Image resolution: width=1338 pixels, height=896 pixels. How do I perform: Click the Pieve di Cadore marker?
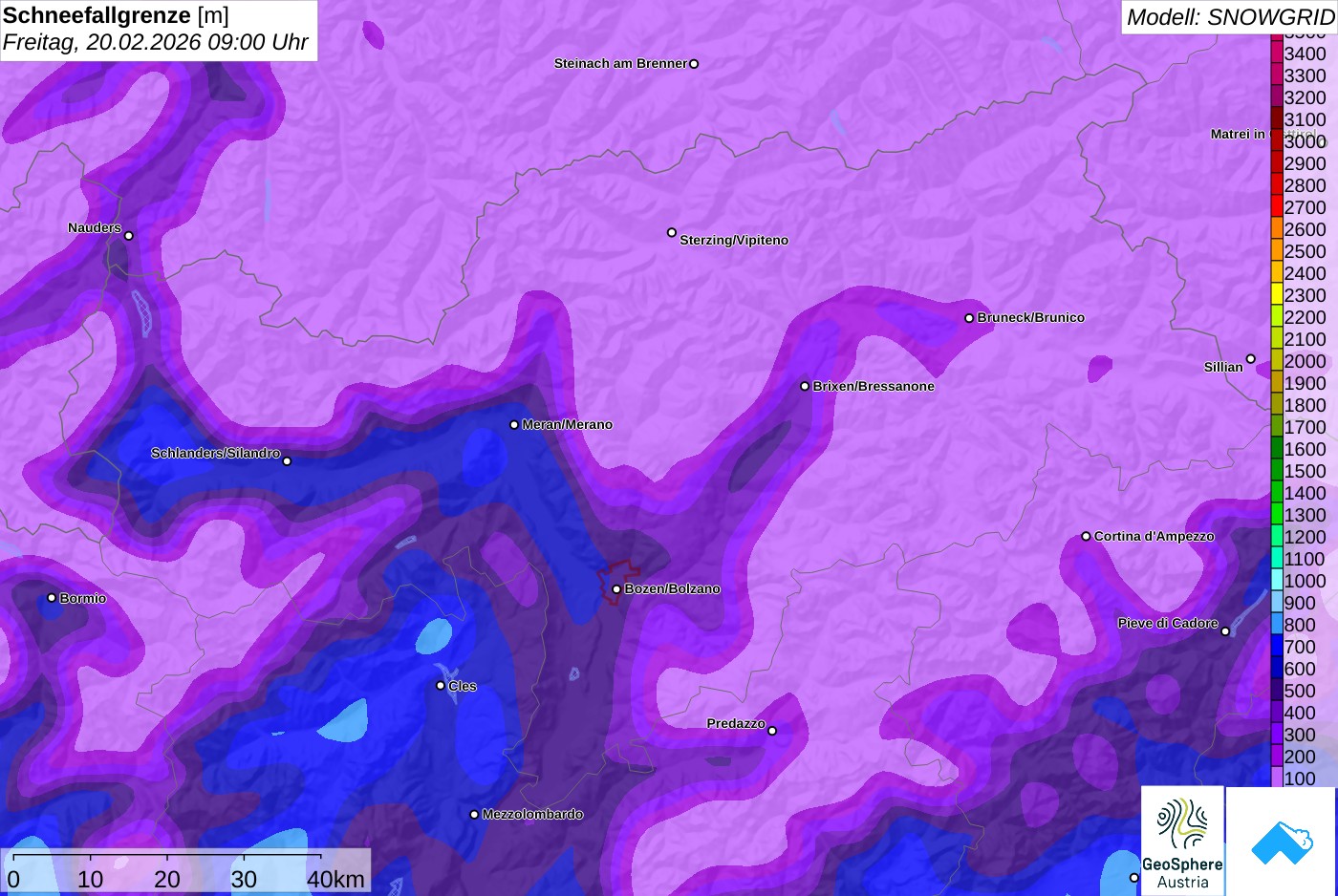1225,631
